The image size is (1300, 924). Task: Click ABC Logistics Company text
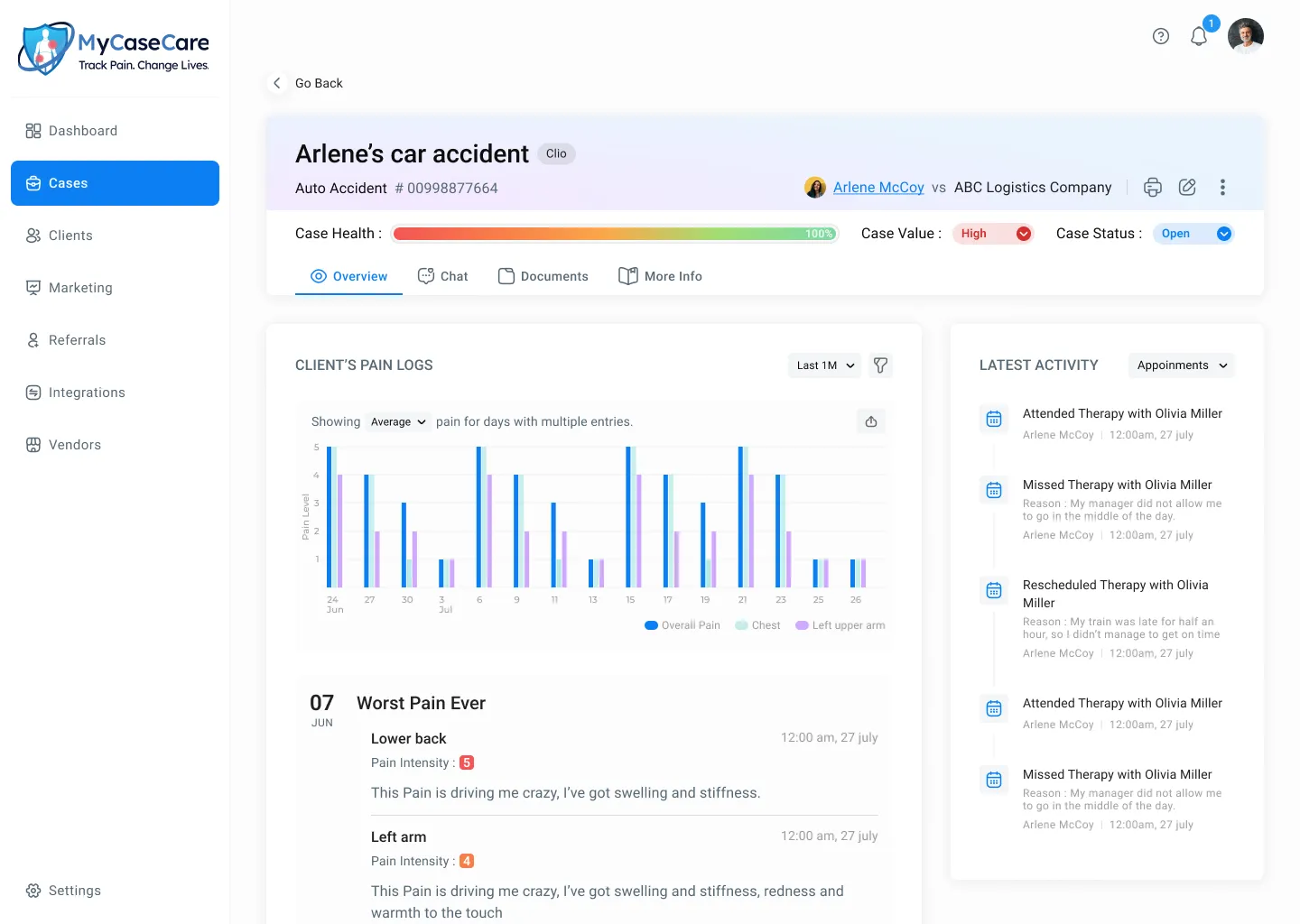coord(1033,187)
